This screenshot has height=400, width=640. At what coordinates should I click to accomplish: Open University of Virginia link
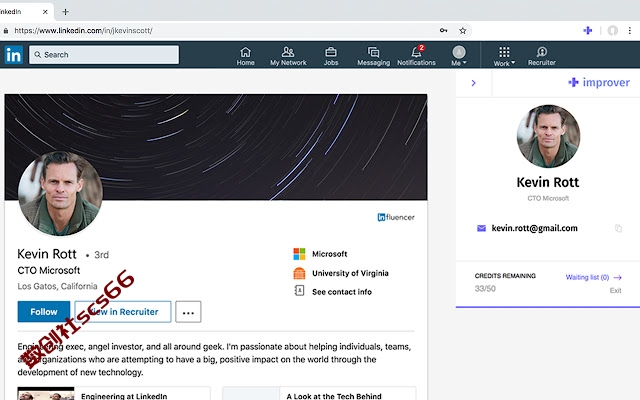(x=350, y=273)
